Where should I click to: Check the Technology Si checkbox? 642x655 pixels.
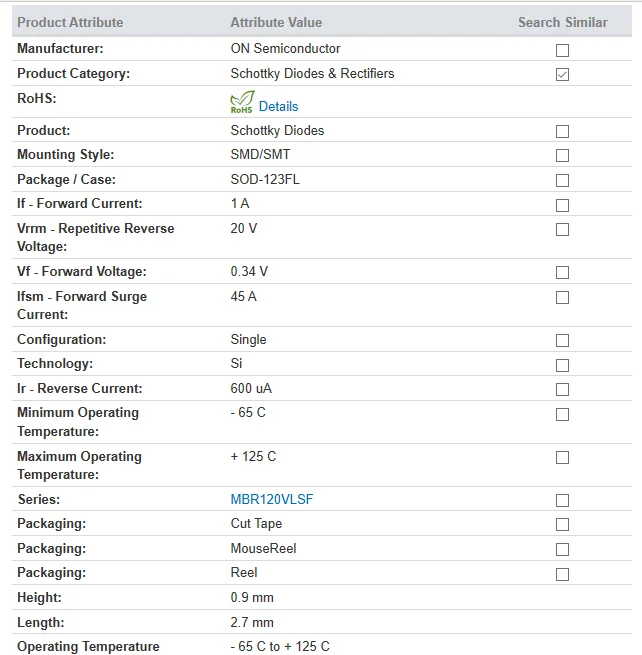pos(562,365)
